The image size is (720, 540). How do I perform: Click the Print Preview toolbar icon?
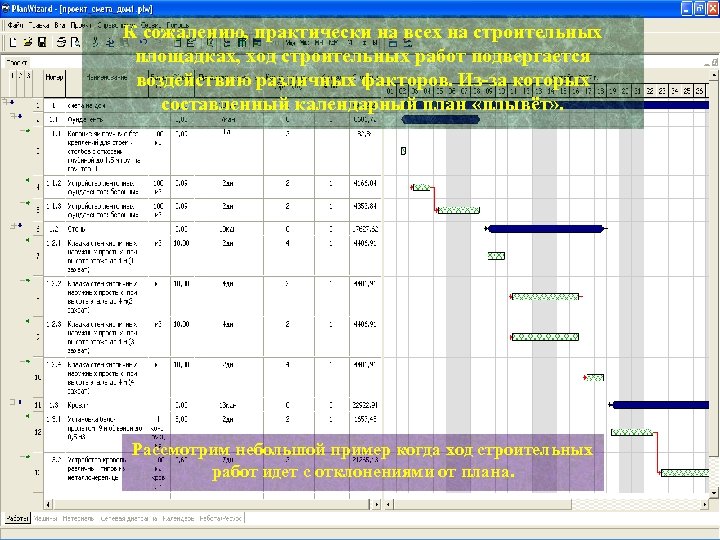point(76,42)
